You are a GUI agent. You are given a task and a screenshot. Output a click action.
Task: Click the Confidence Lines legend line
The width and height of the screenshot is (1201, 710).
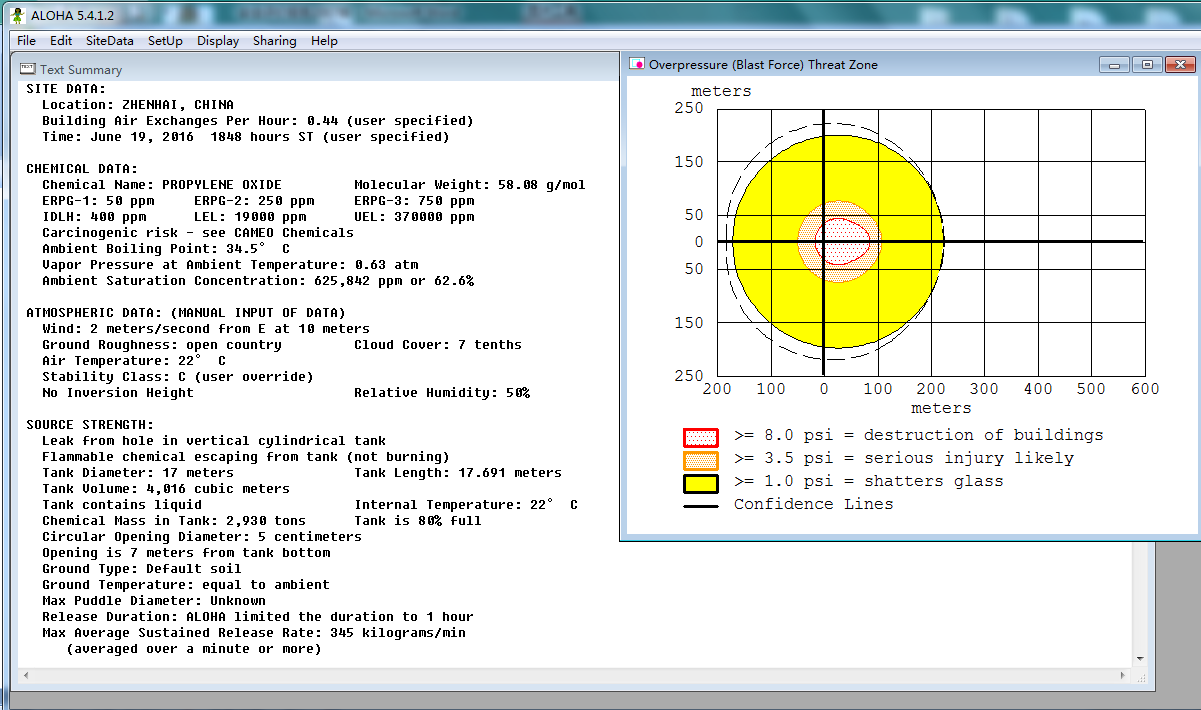click(701, 507)
